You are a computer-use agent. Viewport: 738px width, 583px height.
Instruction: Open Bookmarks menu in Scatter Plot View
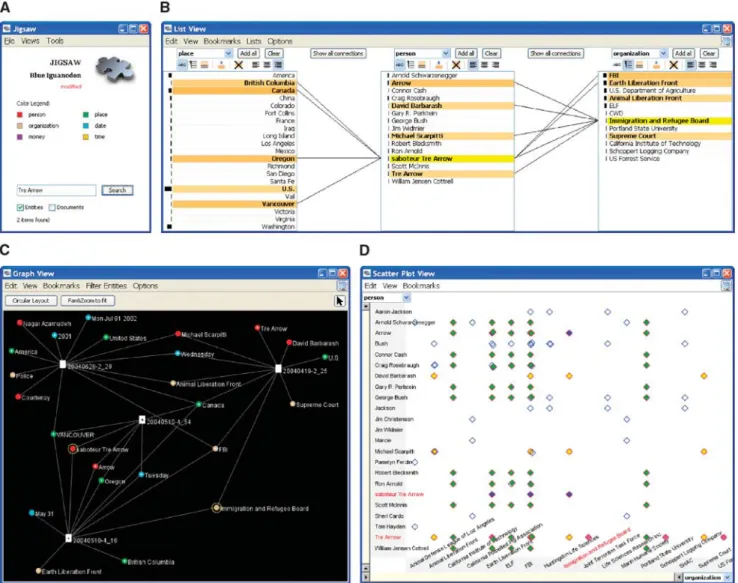click(421, 286)
